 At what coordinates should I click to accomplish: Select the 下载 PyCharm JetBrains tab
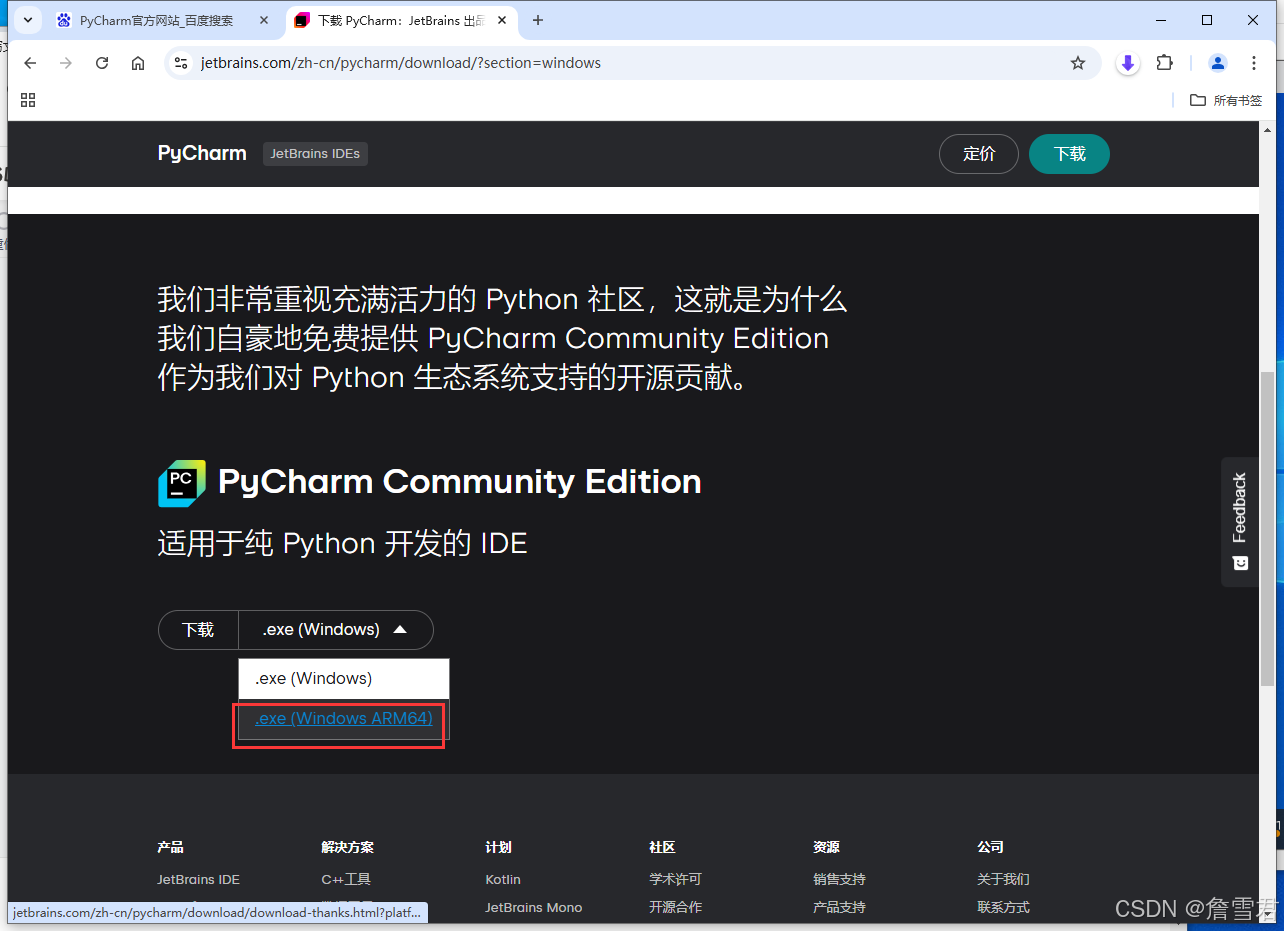pos(402,20)
